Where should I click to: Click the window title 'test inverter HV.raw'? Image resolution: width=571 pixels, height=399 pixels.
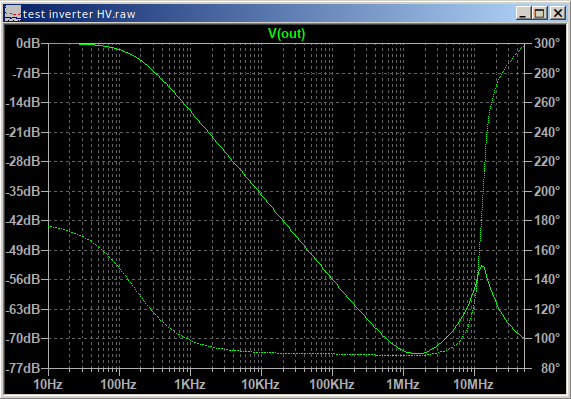(x=79, y=14)
